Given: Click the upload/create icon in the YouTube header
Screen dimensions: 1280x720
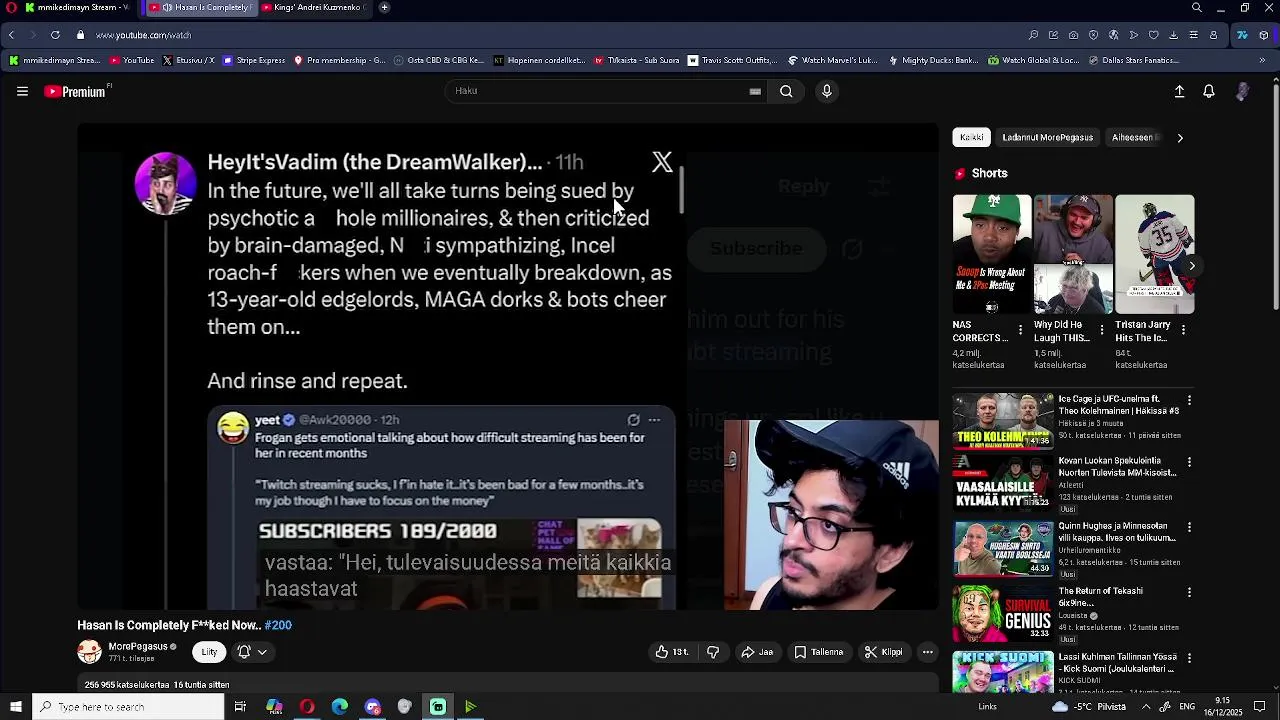Looking at the screenshot, I should (1179, 91).
